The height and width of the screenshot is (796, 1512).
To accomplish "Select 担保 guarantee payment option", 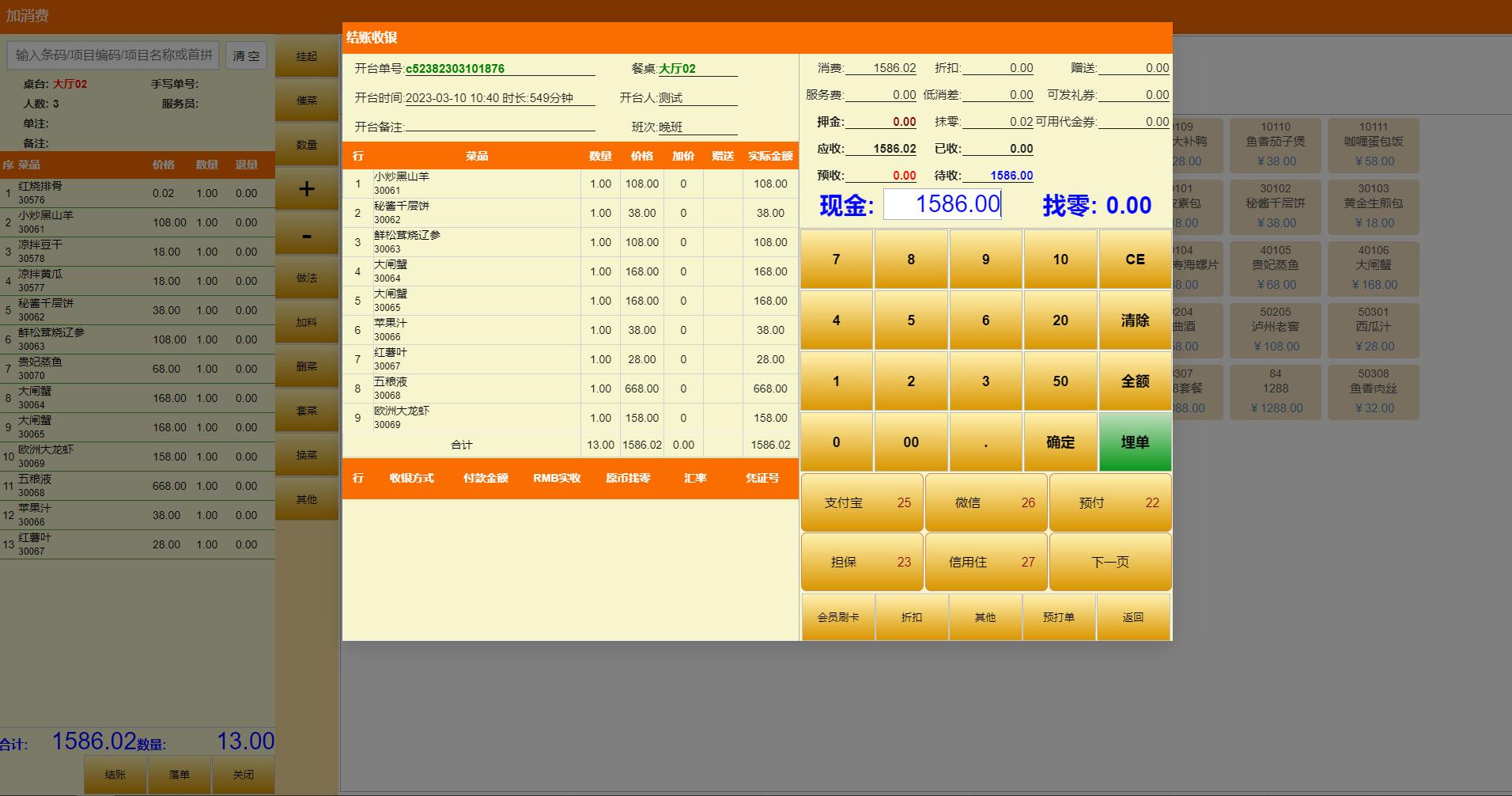I will (862, 562).
